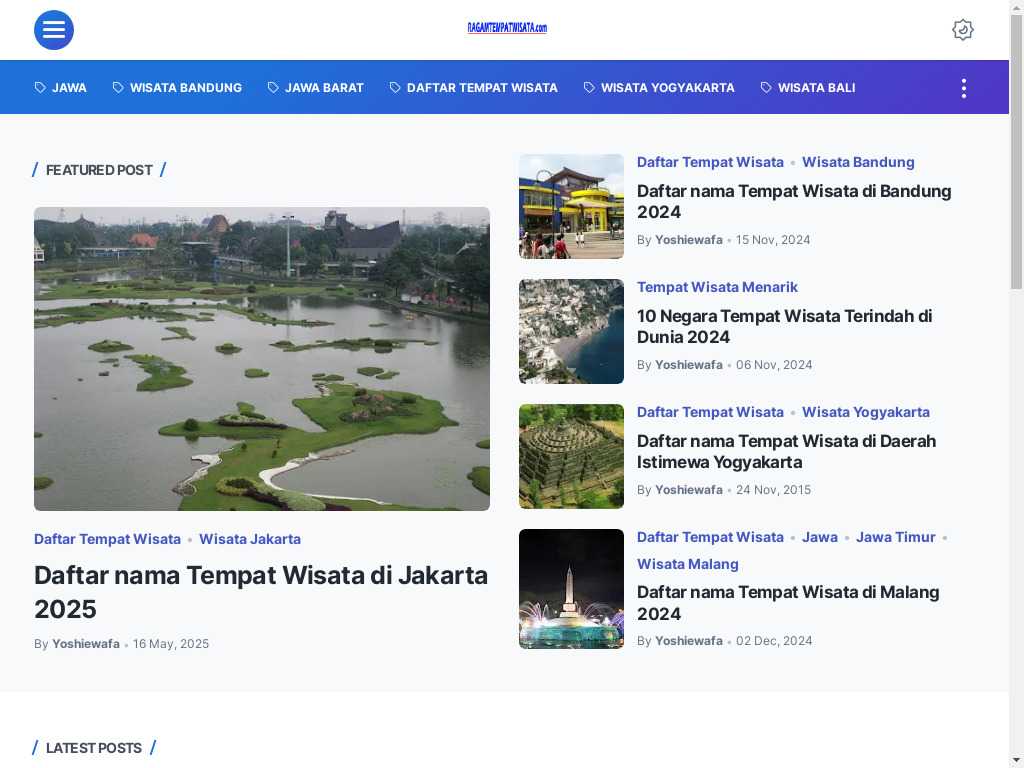
Task: Click tag icon beside DAFTAR TEMPAT WISATA
Action: click(x=395, y=88)
